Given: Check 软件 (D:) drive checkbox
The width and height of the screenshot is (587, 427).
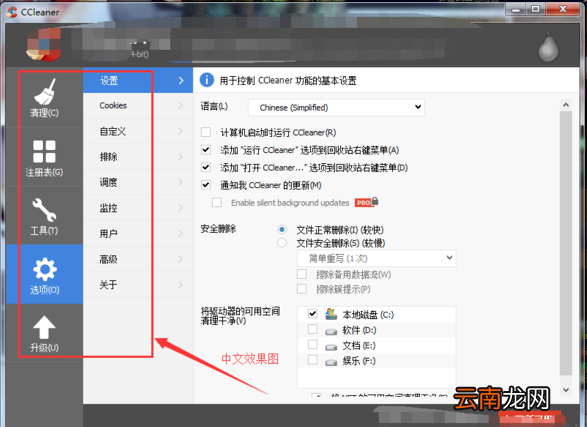Looking at the screenshot, I should click(313, 329).
